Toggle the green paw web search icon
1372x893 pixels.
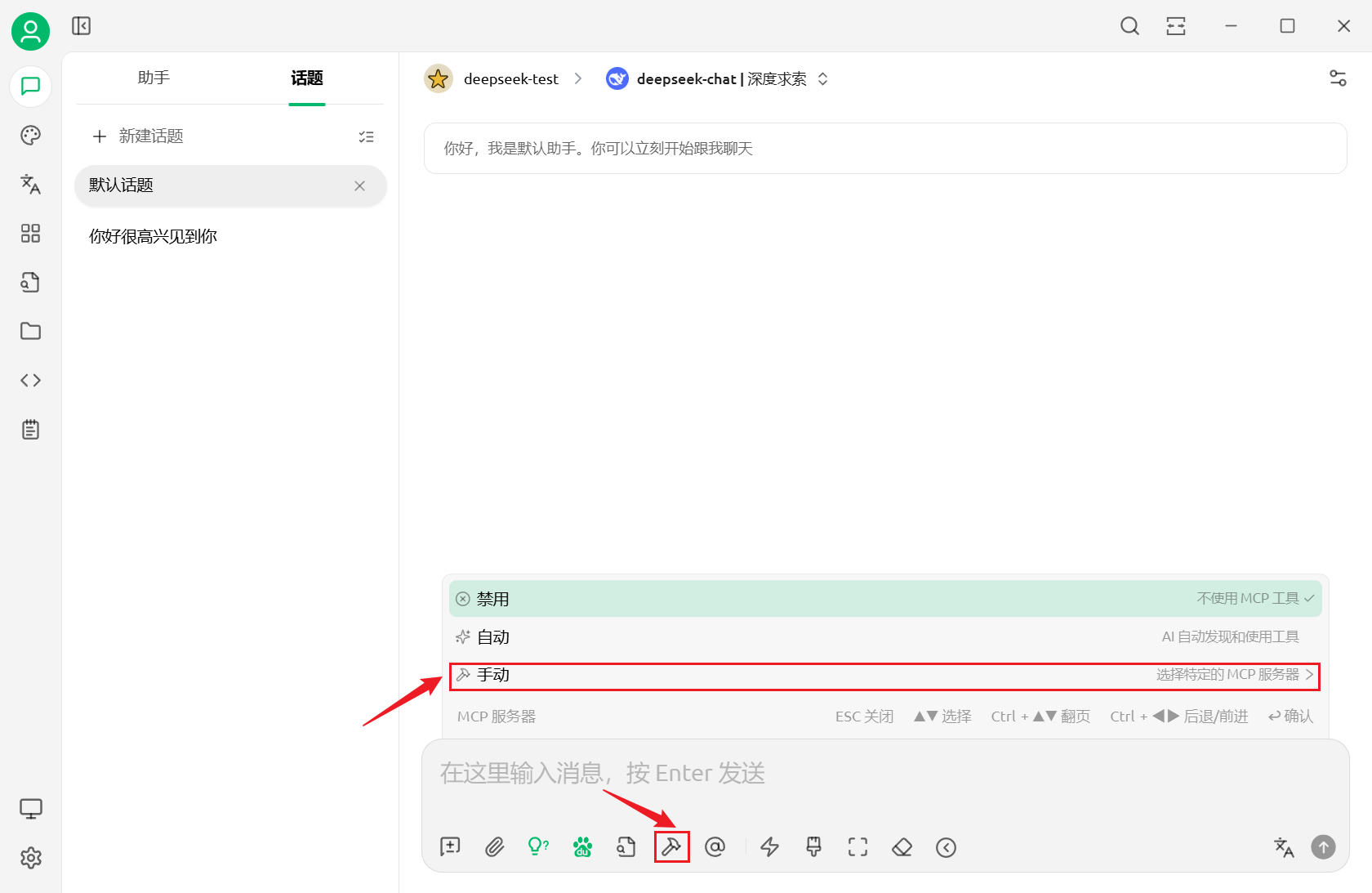582,847
